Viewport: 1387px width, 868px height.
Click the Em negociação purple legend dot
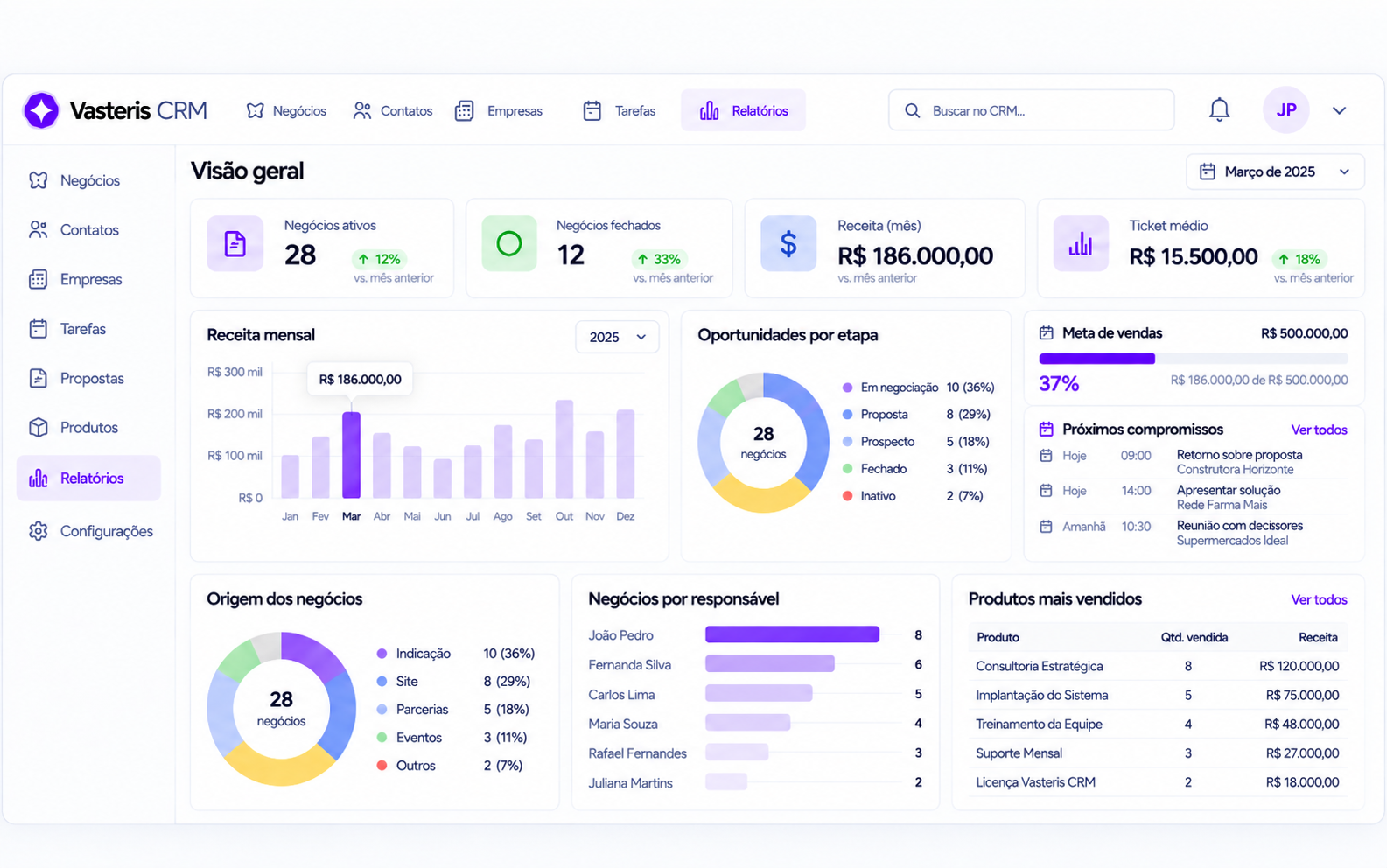[847, 388]
